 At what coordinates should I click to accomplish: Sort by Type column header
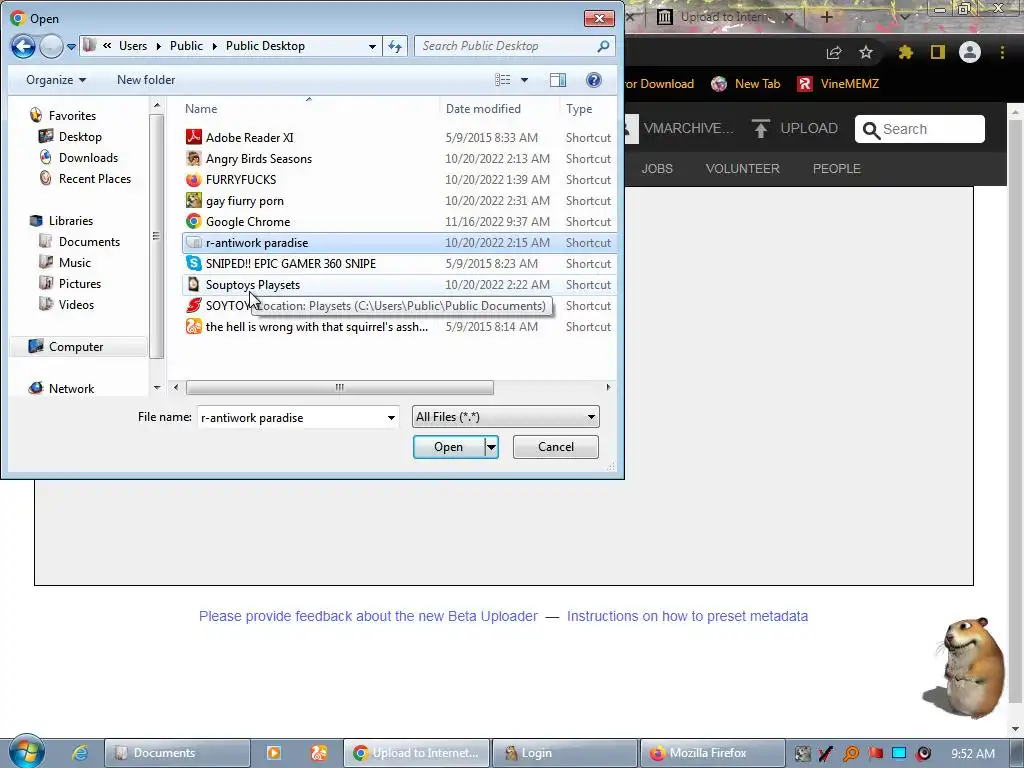(579, 108)
